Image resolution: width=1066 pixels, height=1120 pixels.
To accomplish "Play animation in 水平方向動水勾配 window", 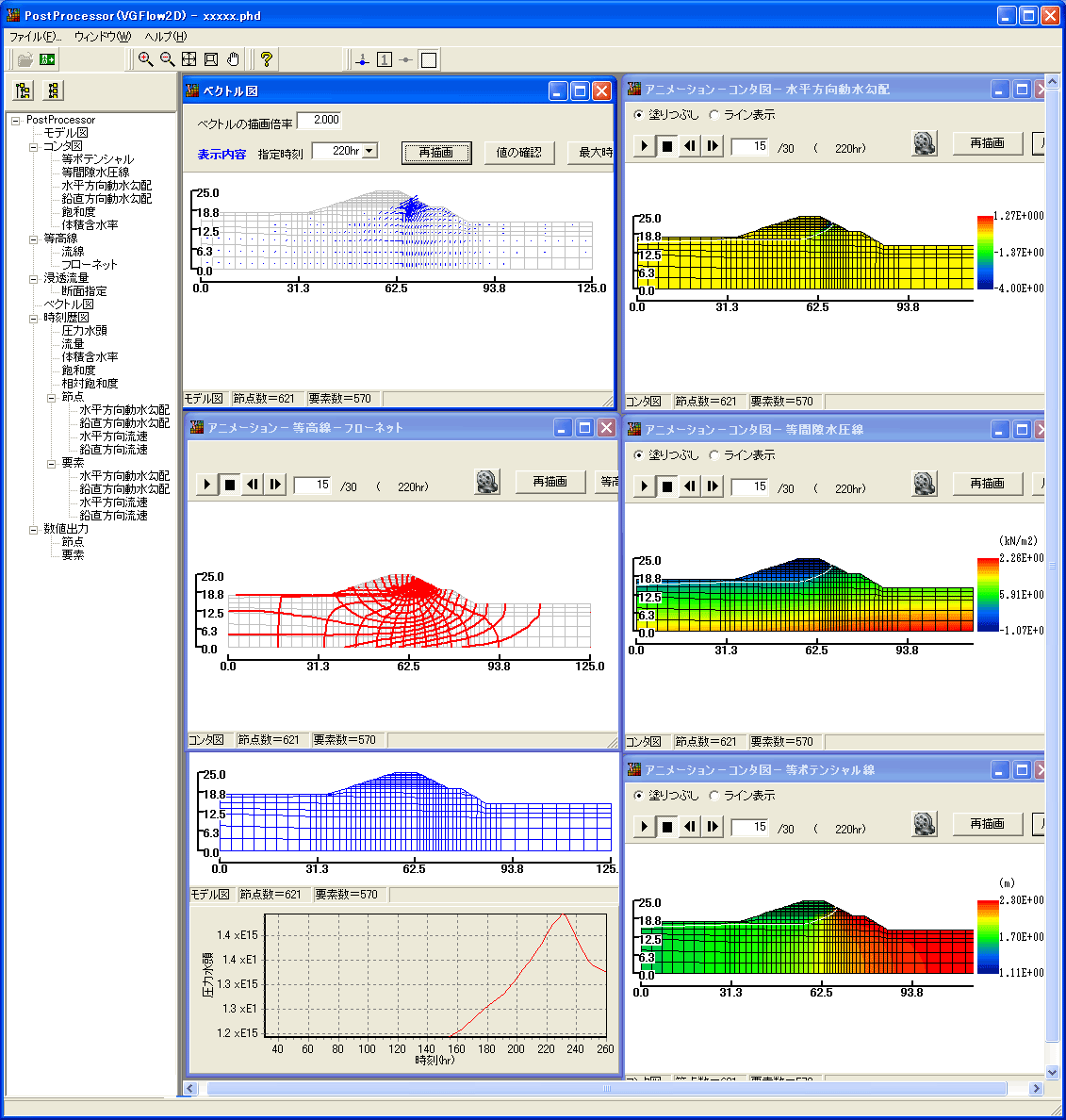I will pyautogui.click(x=644, y=146).
